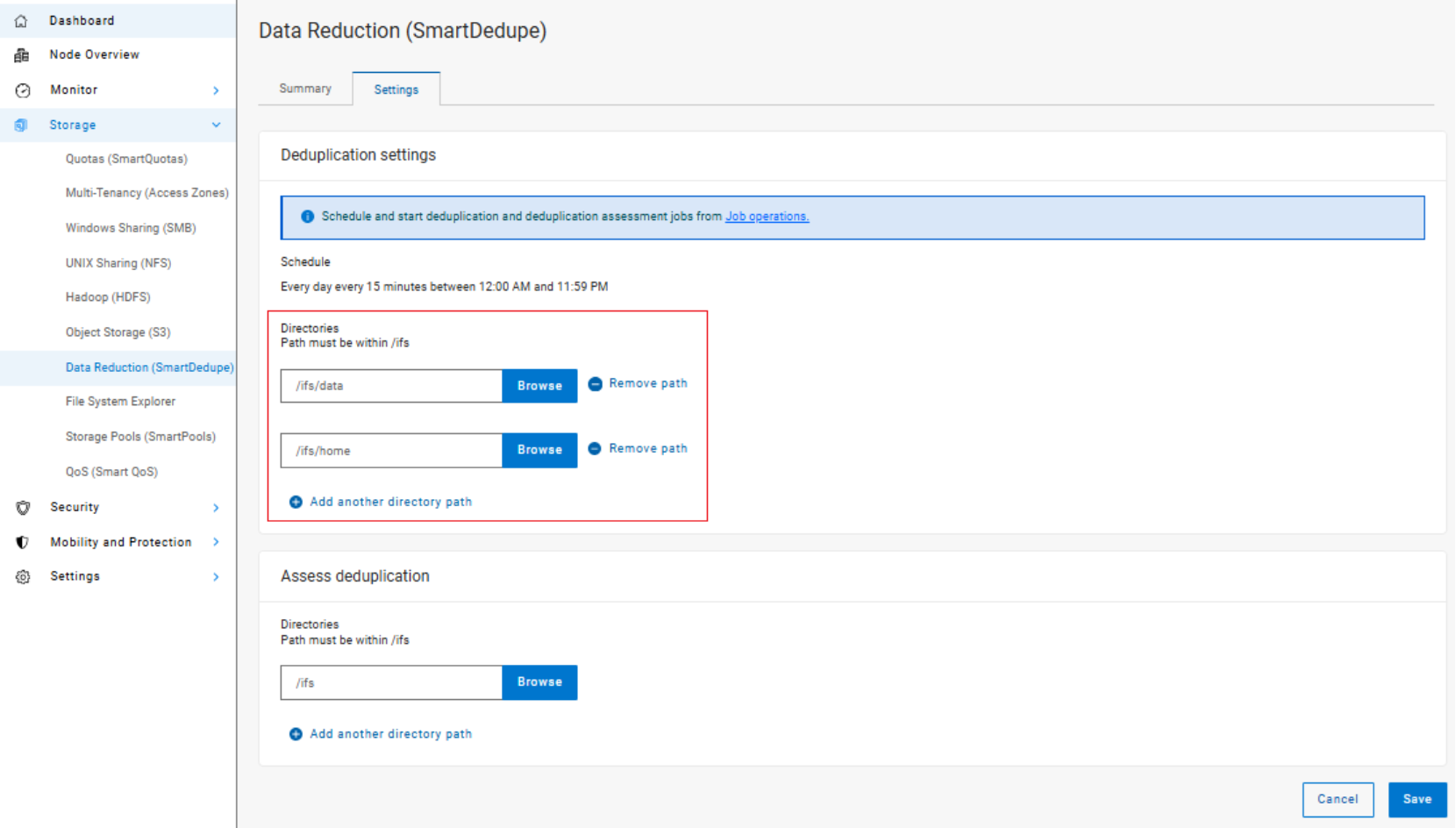Click the /ifs/home directory input field
The image size is (1456, 828).
coord(391,450)
